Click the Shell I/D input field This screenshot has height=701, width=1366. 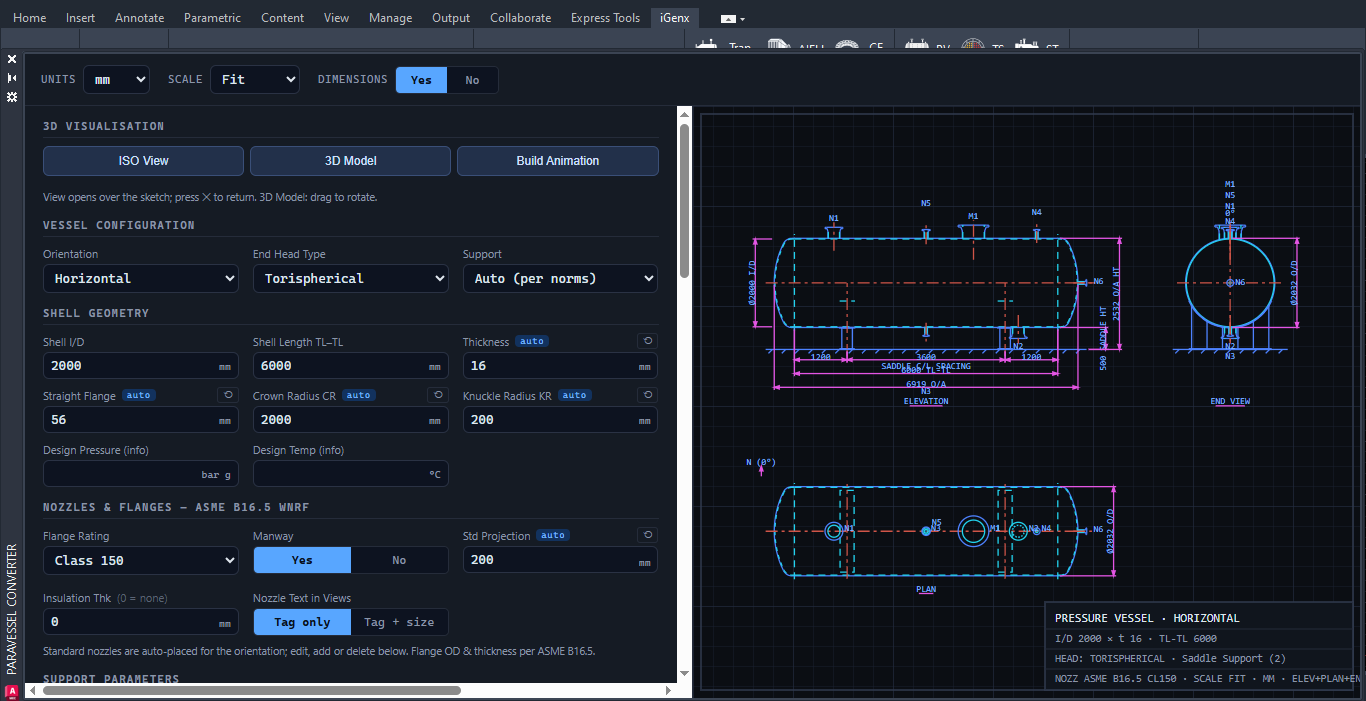pyautogui.click(x=141, y=366)
